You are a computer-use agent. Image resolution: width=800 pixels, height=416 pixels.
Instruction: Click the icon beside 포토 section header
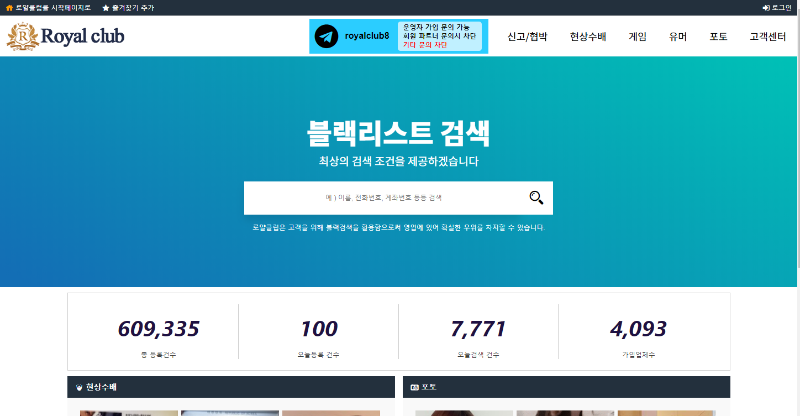pos(415,387)
